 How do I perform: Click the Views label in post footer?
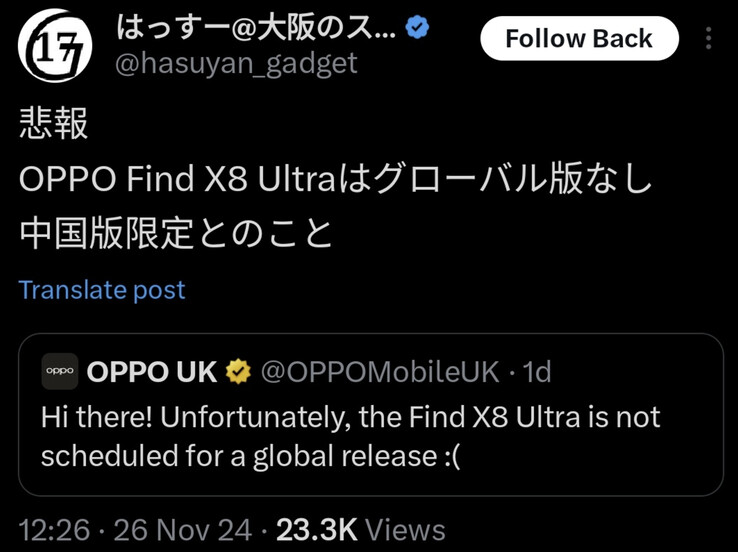405,529
